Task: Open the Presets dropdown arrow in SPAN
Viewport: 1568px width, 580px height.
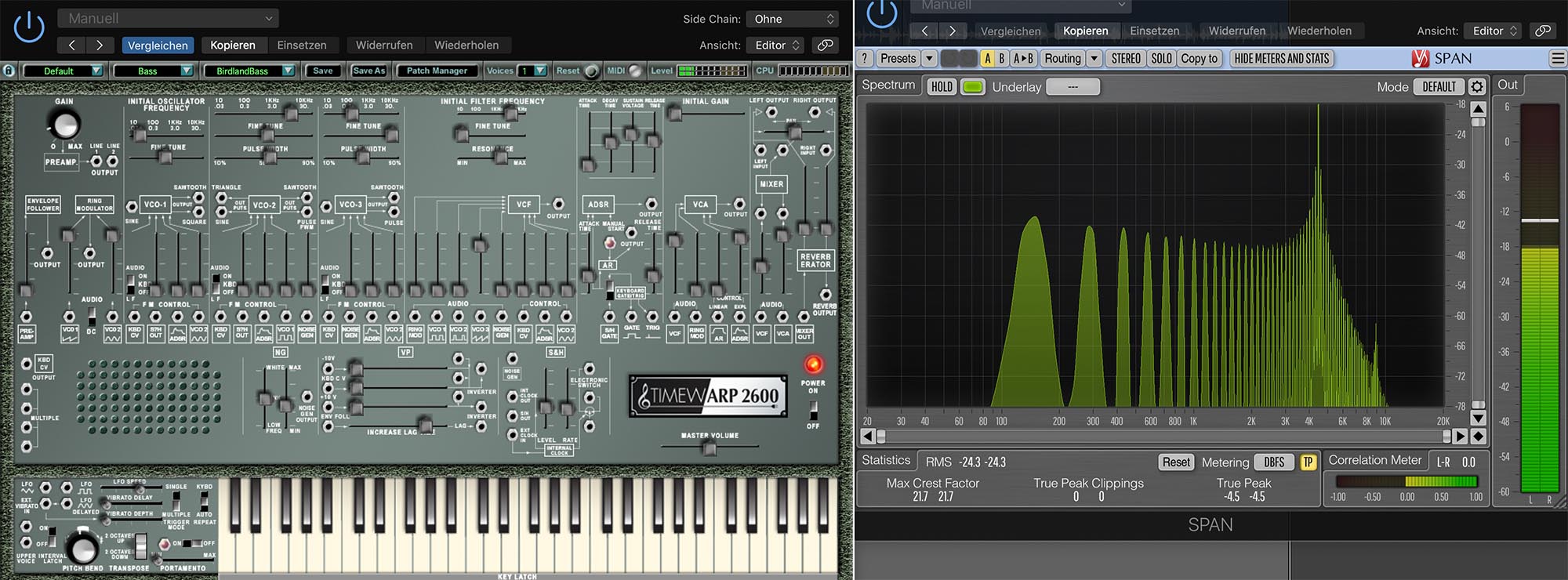Action: pyautogui.click(x=929, y=58)
